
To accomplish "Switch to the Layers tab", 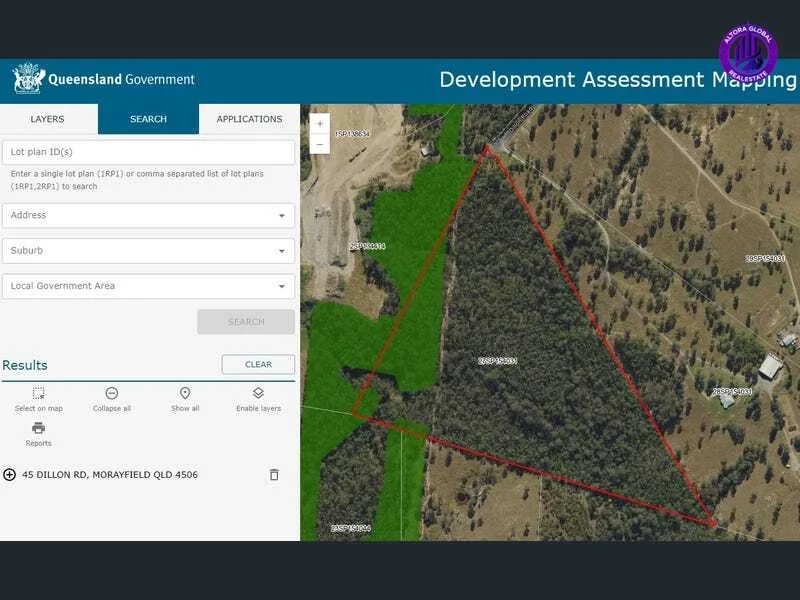I will [x=48, y=119].
